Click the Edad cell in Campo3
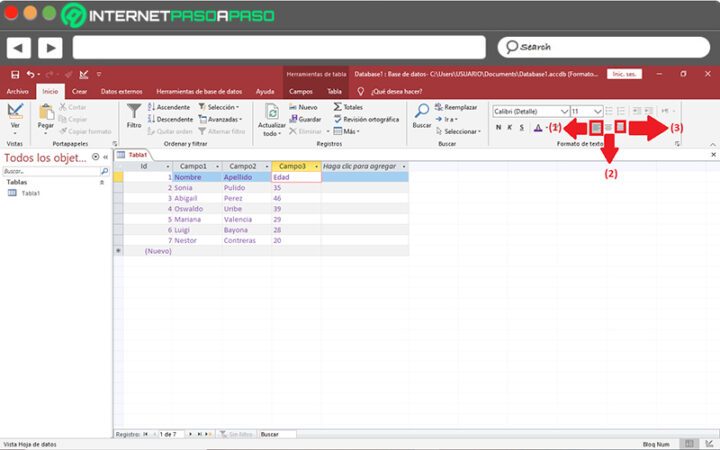 click(x=297, y=177)
